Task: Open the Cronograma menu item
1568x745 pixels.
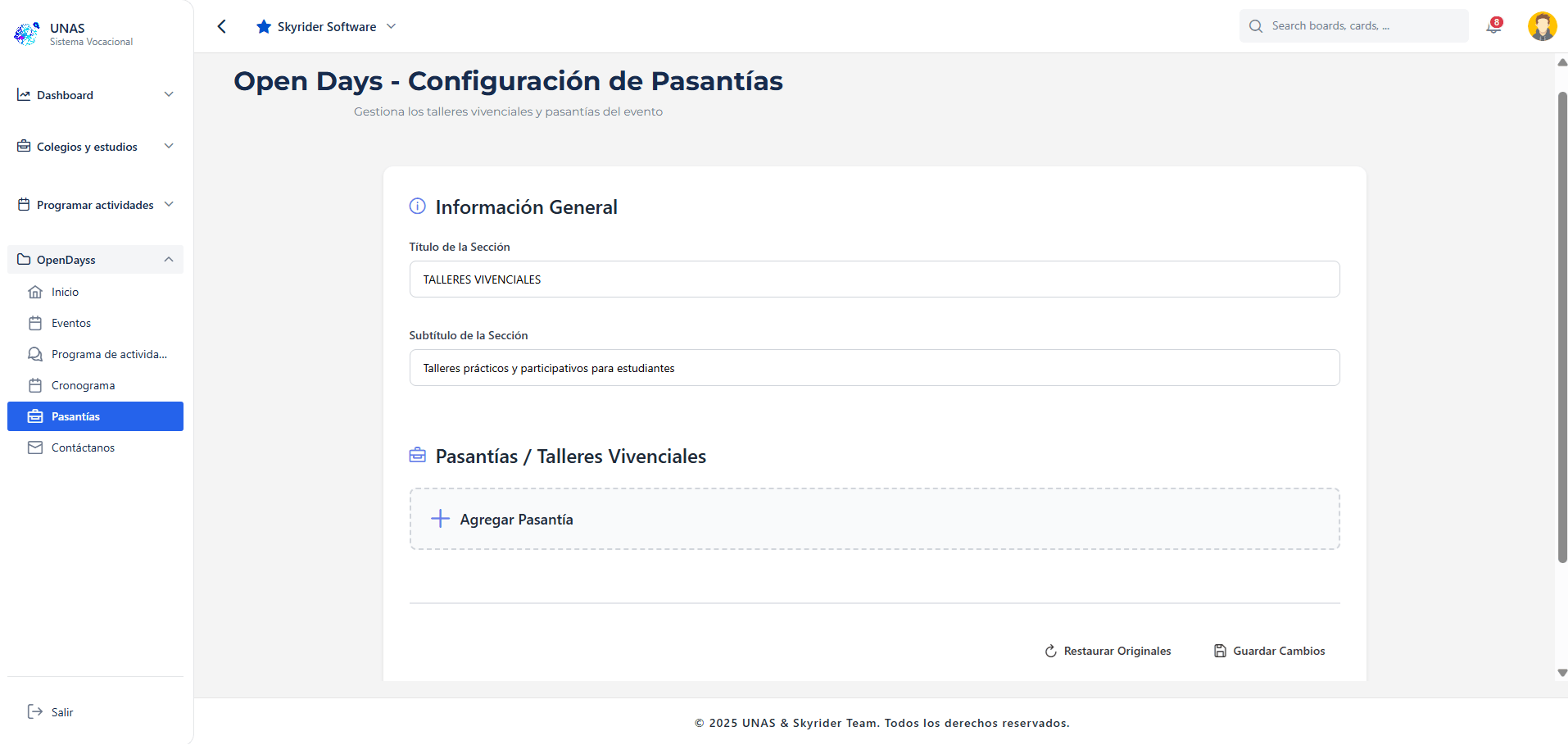Action: tap(83, 385)
